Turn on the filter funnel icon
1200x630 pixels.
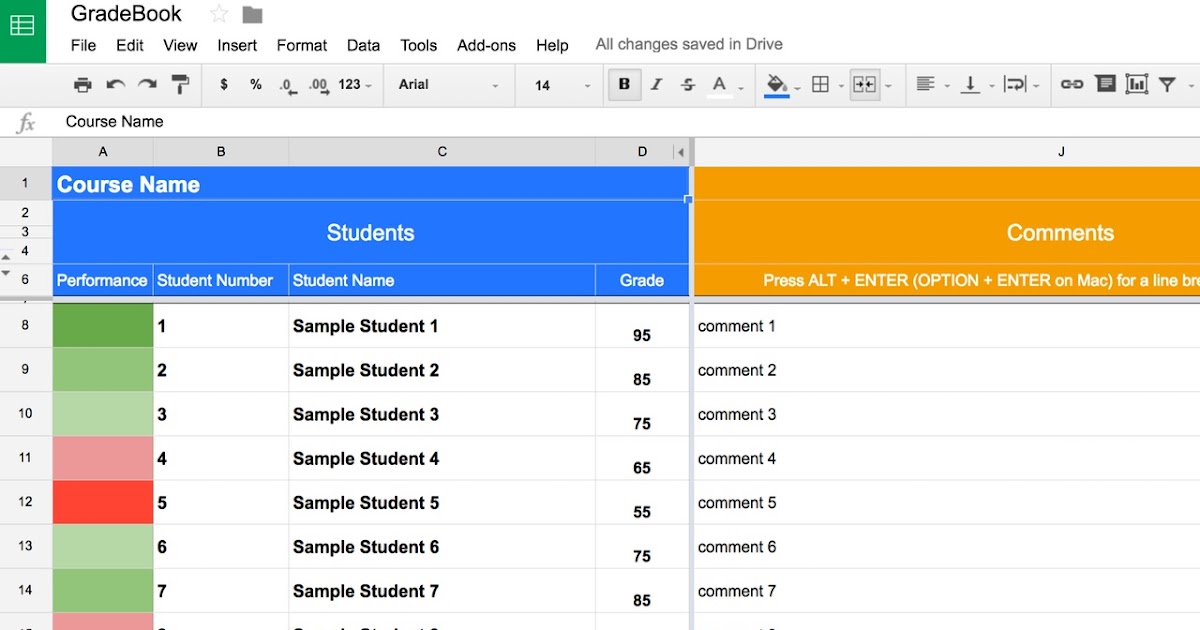(1167, 85)
